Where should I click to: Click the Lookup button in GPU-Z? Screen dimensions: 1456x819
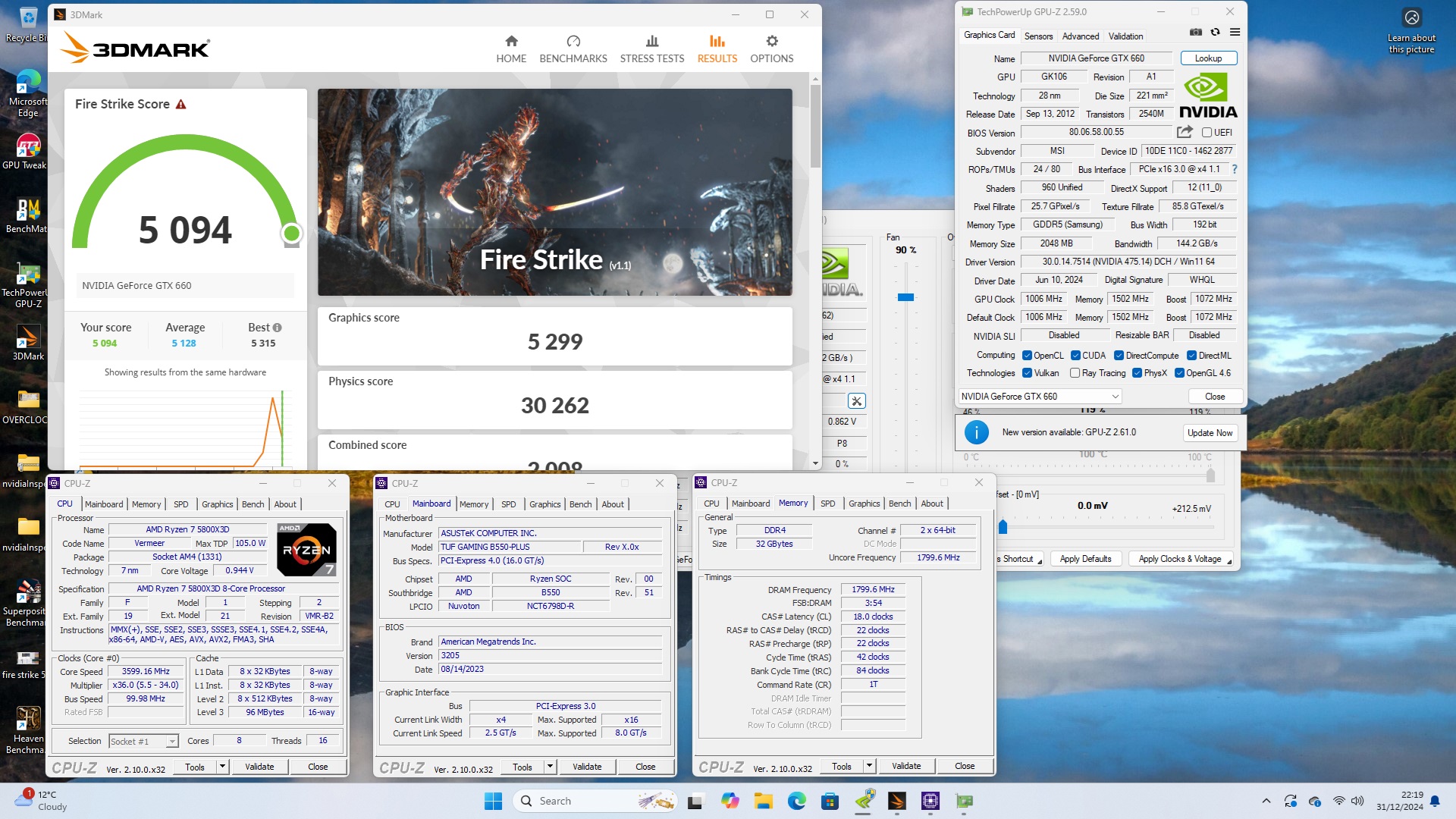pyautogui.click(x=1208, y=58)
